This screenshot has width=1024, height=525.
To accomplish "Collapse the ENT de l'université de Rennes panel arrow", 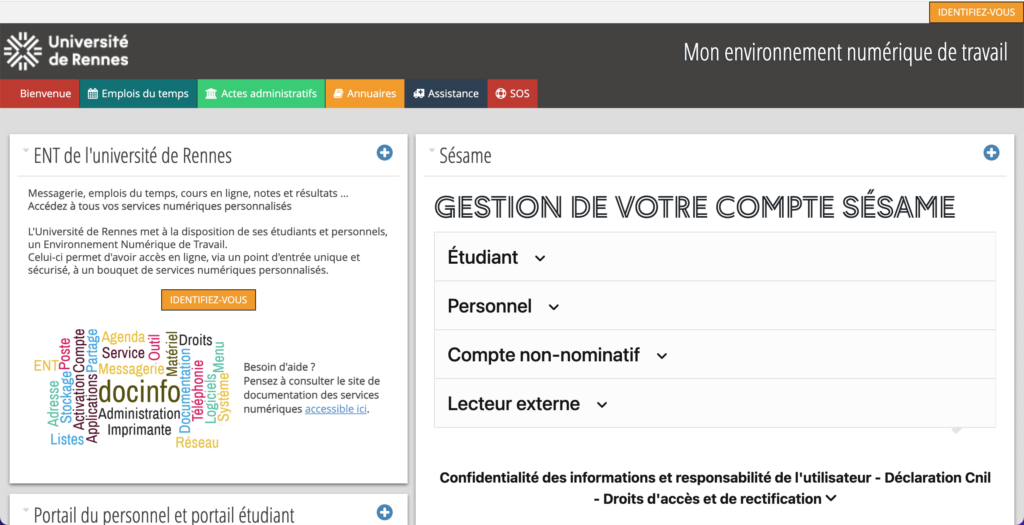I will (x=25, y=150).
